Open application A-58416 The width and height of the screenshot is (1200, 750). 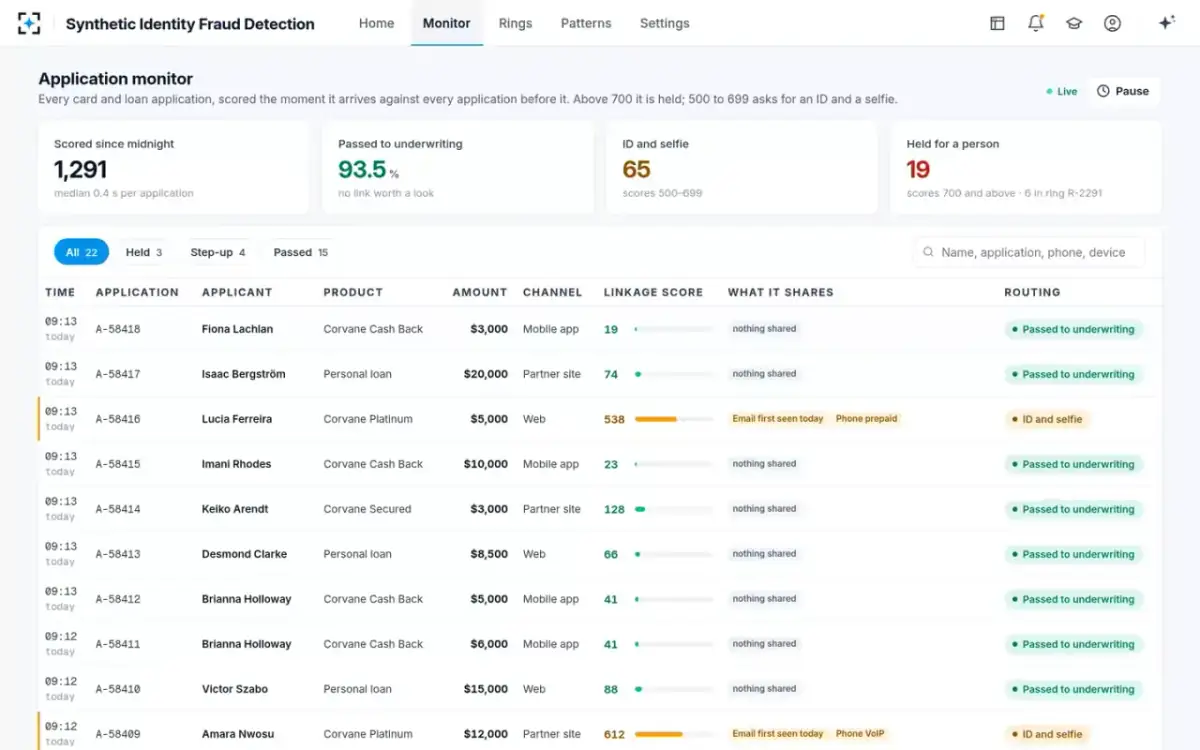point(118,419)
